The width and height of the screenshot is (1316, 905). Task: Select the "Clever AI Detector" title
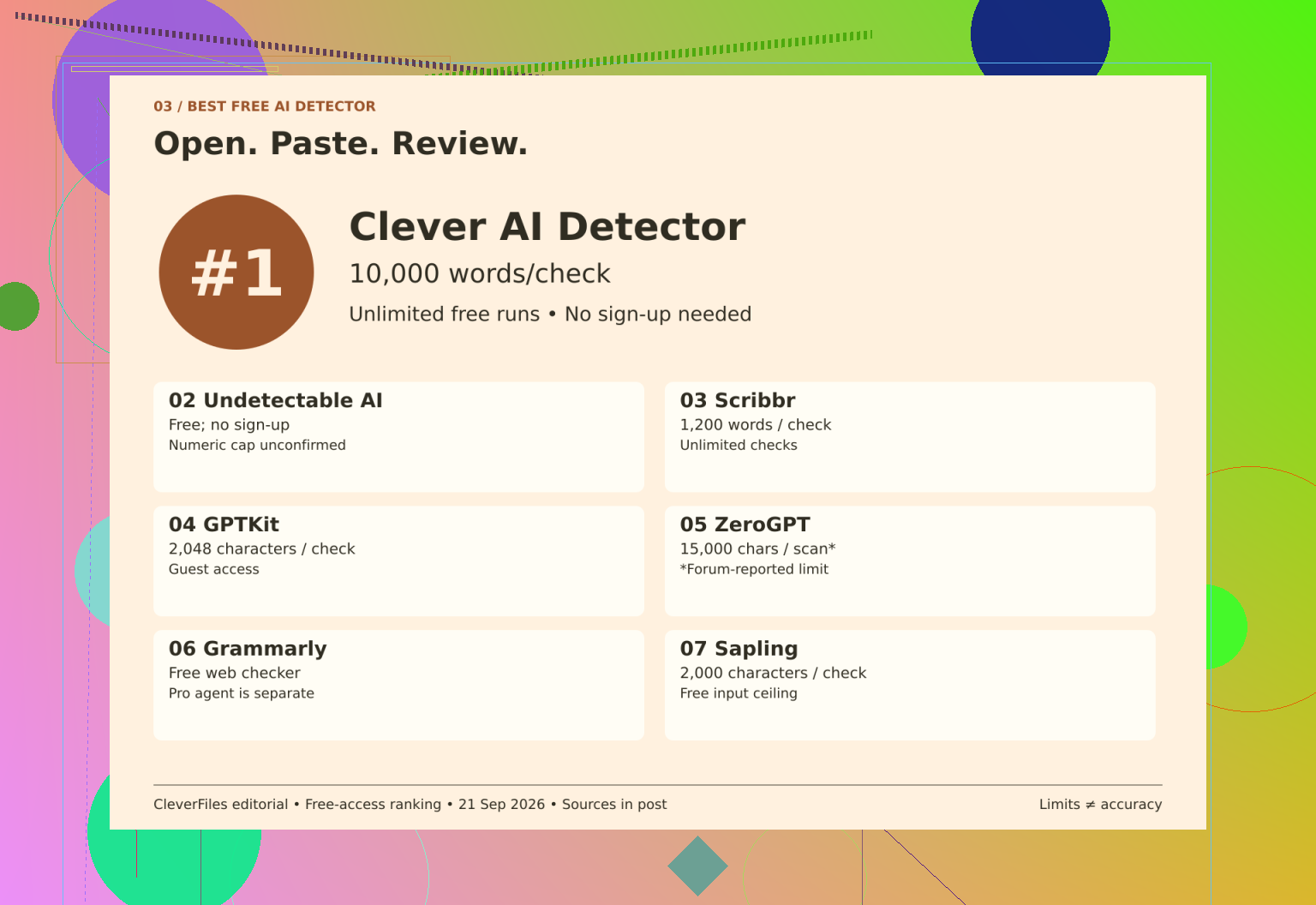[x=547, y=227]
